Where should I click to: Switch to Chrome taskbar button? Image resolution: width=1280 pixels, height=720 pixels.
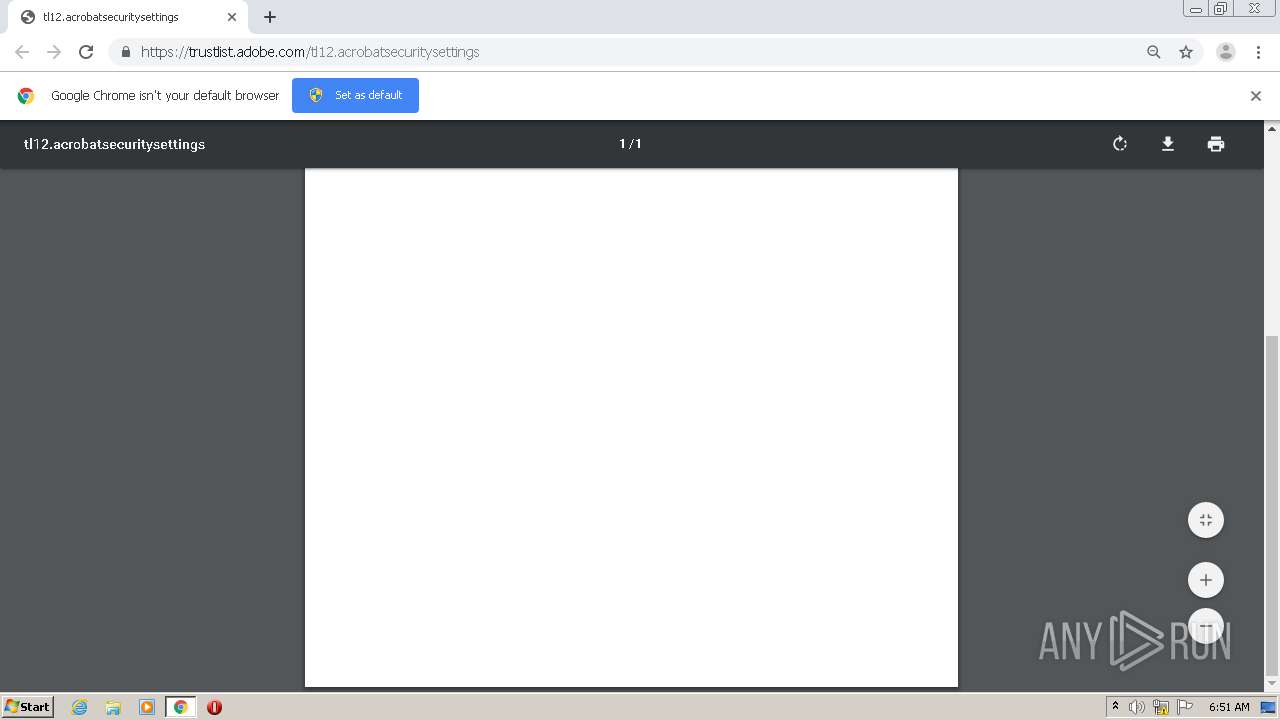pyautogui.click(x=180, y=707)
